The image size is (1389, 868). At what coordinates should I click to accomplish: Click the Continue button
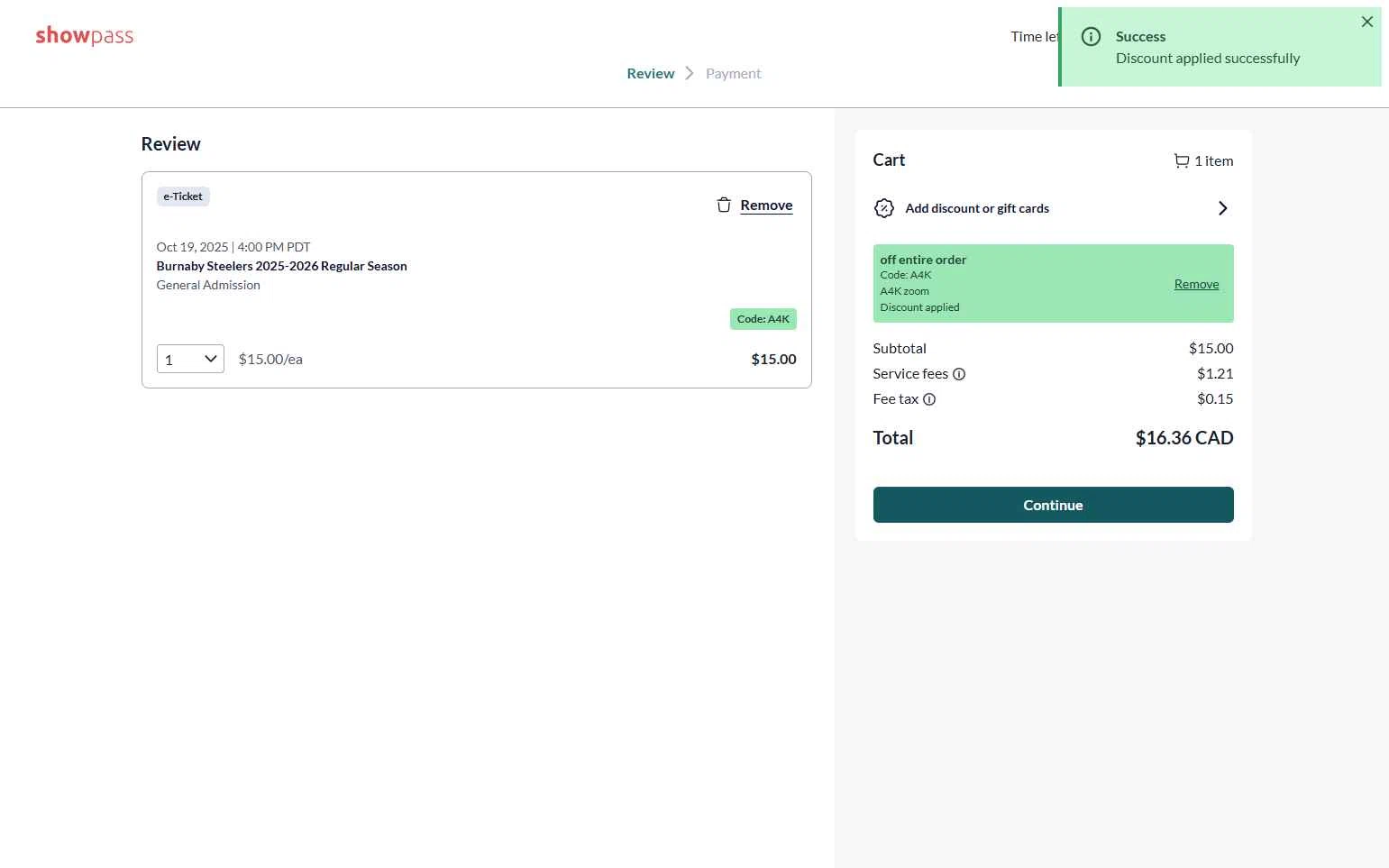click(1053, 505)
